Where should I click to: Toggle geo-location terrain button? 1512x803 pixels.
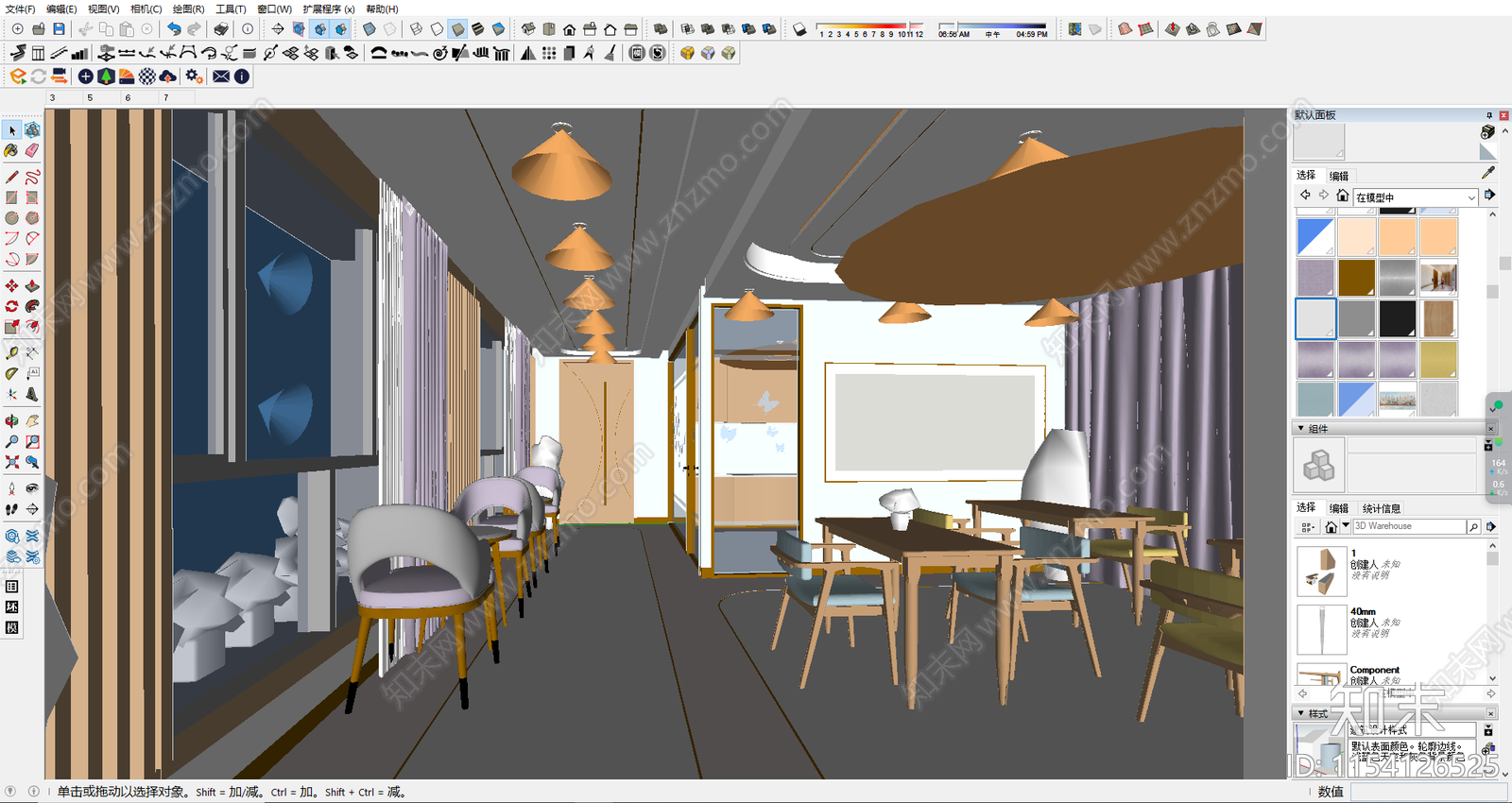tap(1095, 29)
